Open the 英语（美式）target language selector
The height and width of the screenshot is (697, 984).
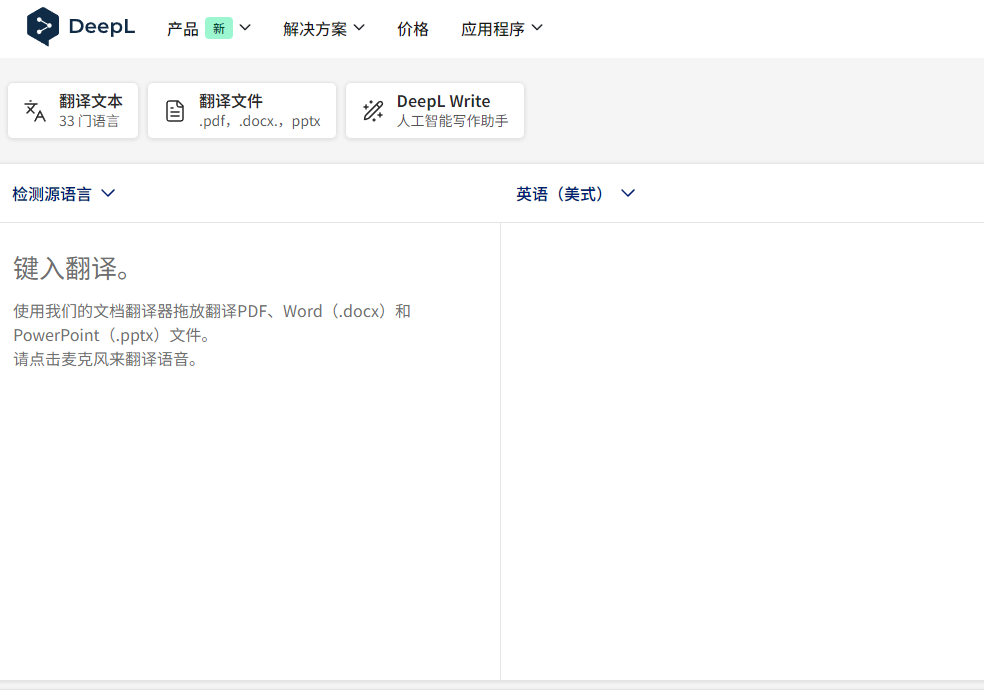(575, 194)
